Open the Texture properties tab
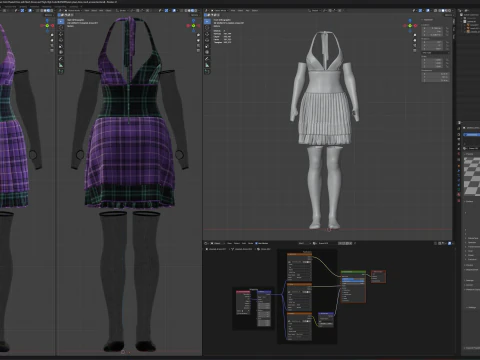480x360 pixels. click(459, 200)
